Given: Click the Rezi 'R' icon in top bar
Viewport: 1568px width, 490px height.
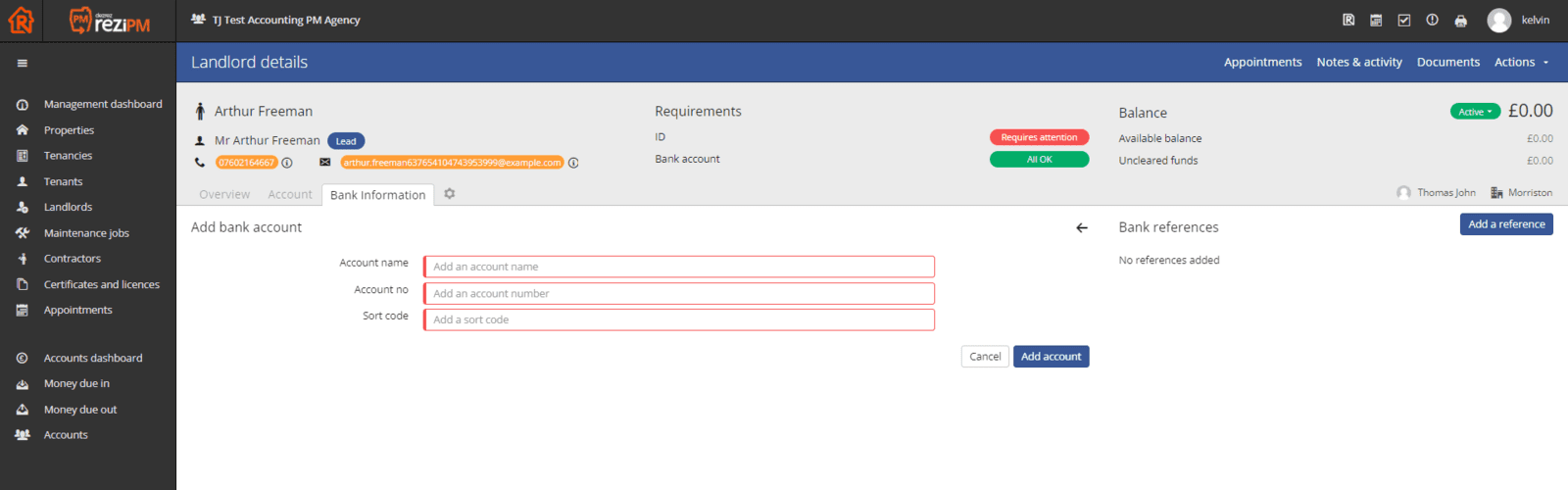Looking at the screenshot, I should coord(1348,21).
